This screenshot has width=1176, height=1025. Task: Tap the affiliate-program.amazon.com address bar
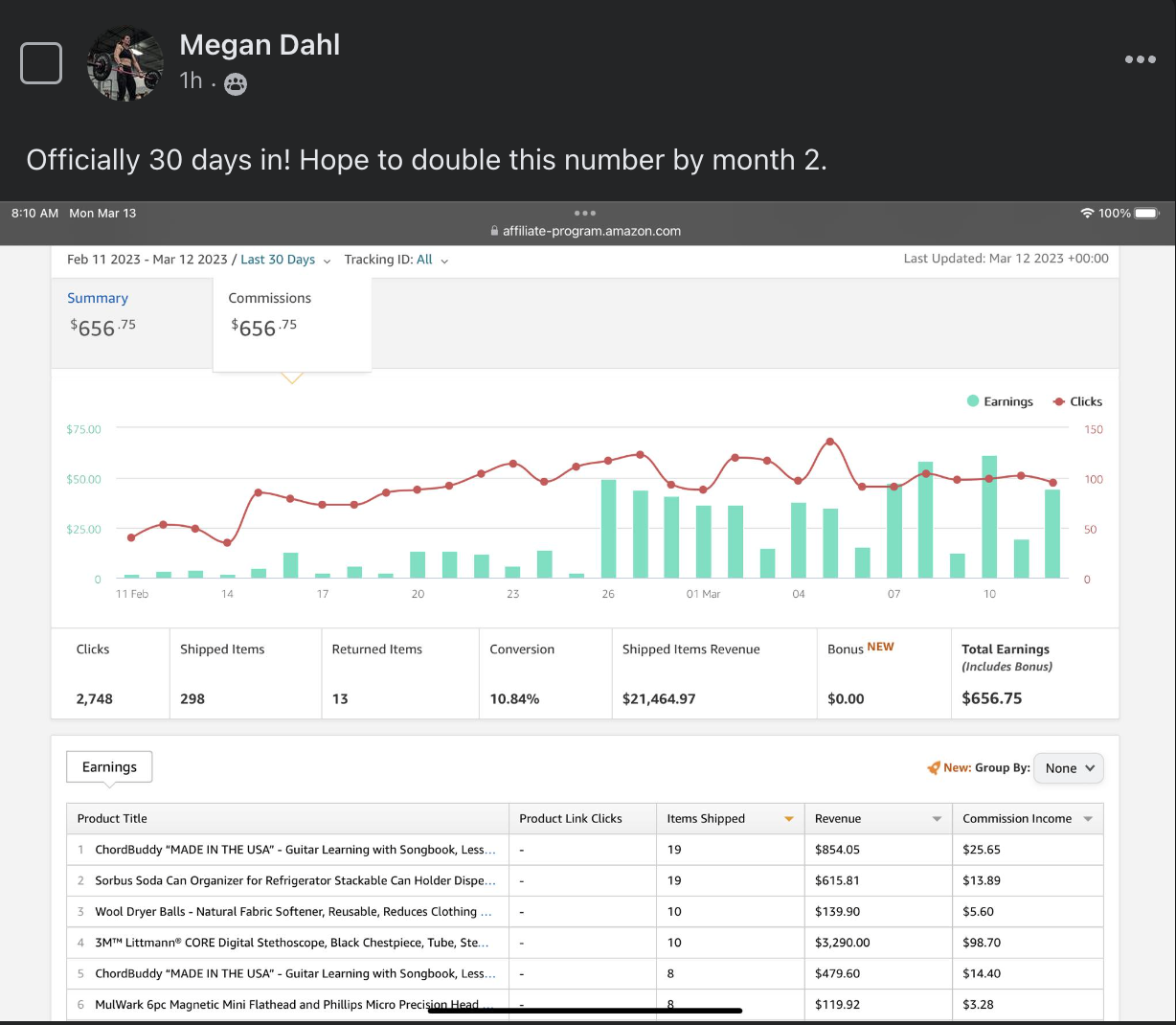[585, 231]
